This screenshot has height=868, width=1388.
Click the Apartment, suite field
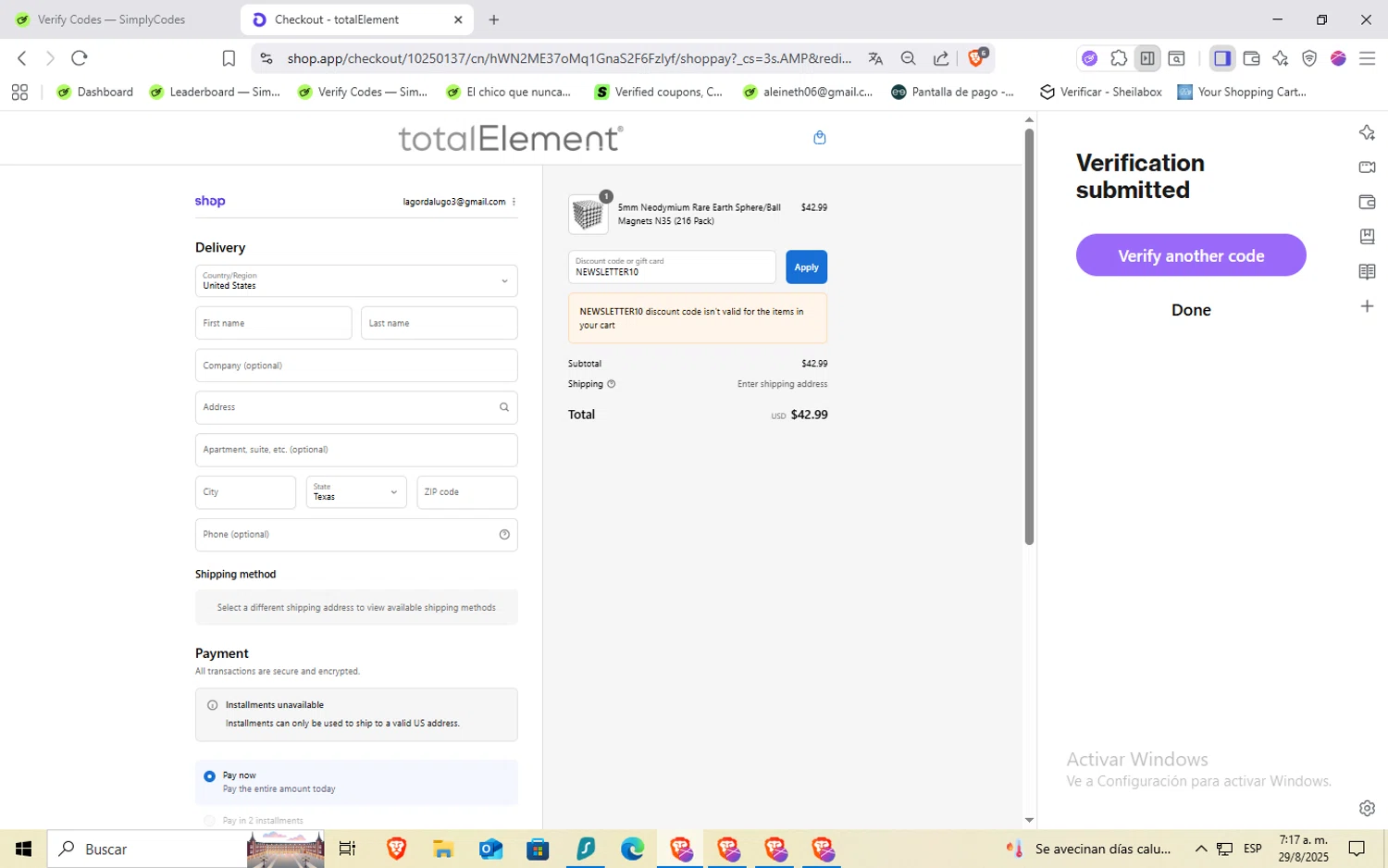point(356,450)
